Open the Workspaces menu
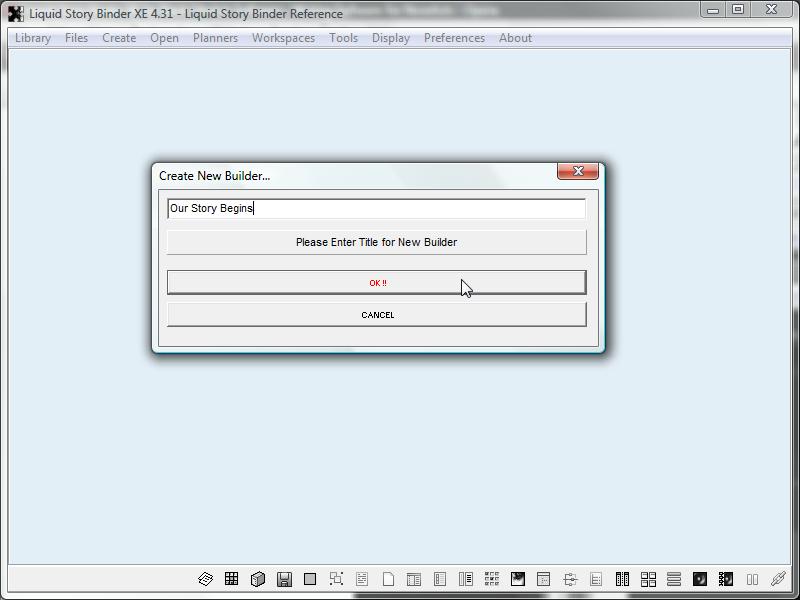The width and height of the screenshot is (800, 600). [283, 38]
